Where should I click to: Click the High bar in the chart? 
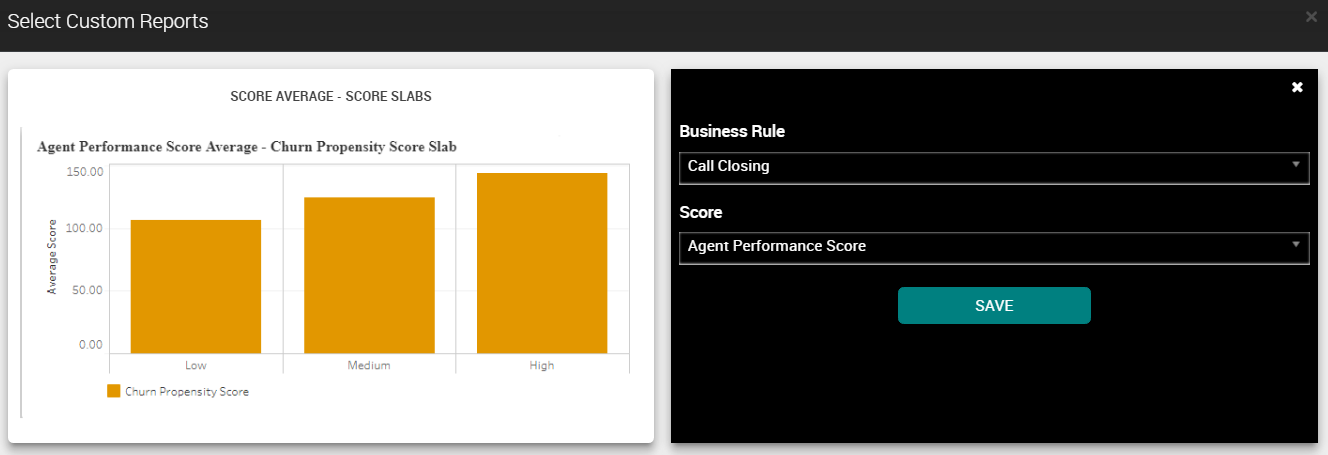click(x=542, y=263)
